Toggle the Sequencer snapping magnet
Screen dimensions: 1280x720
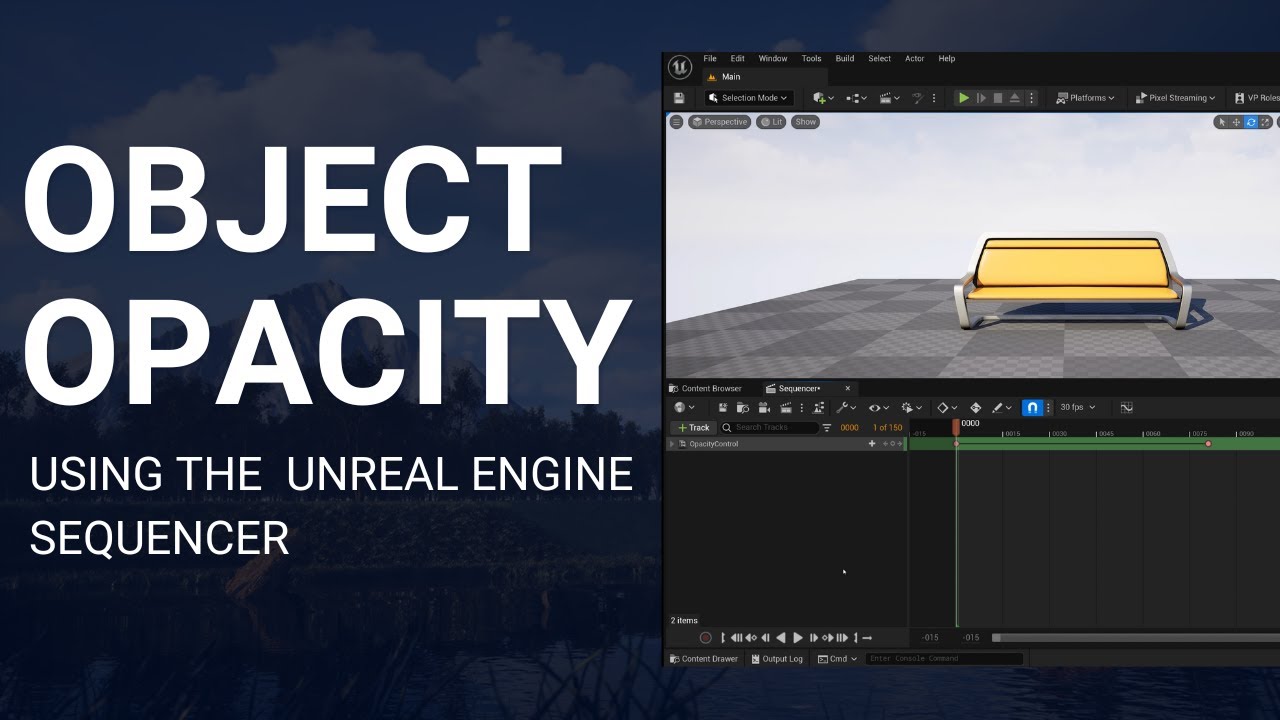pos(1033,408)
